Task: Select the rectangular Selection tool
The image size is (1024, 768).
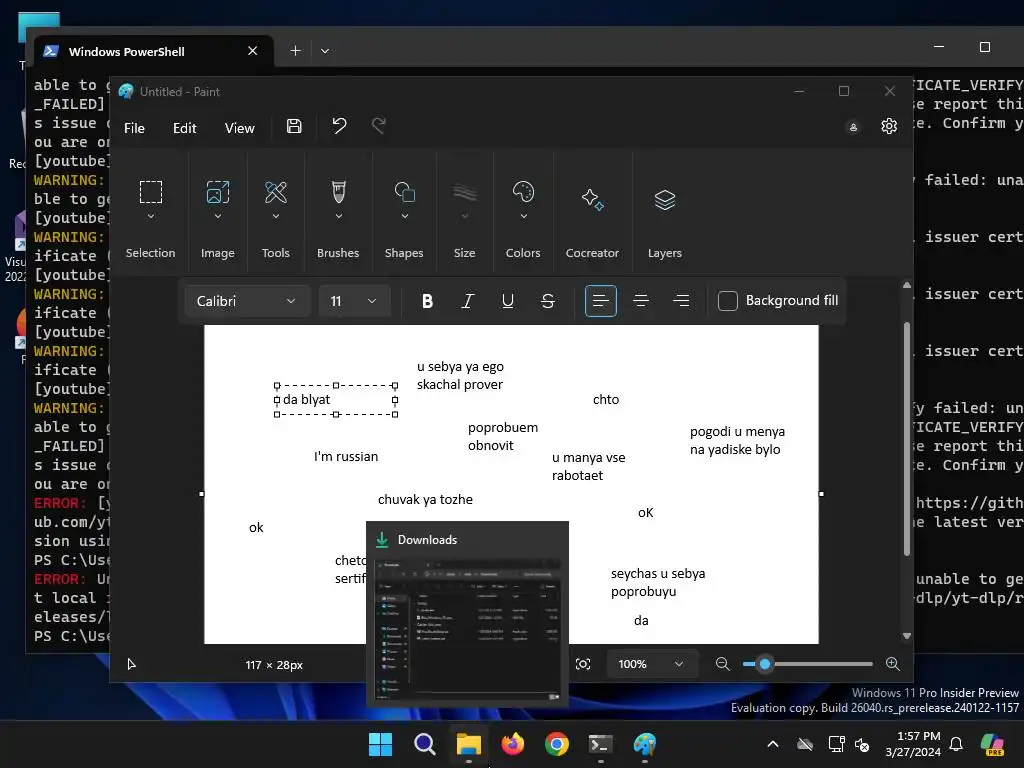Action: [x=151, y=192]
